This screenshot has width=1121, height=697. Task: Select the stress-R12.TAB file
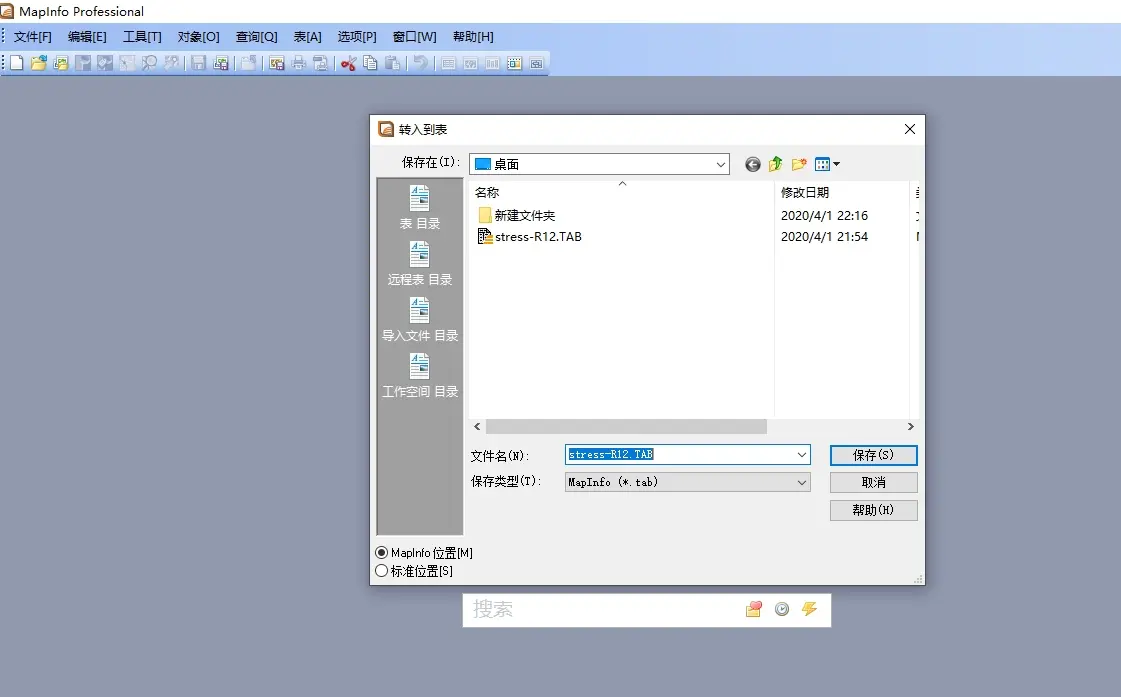530,237
